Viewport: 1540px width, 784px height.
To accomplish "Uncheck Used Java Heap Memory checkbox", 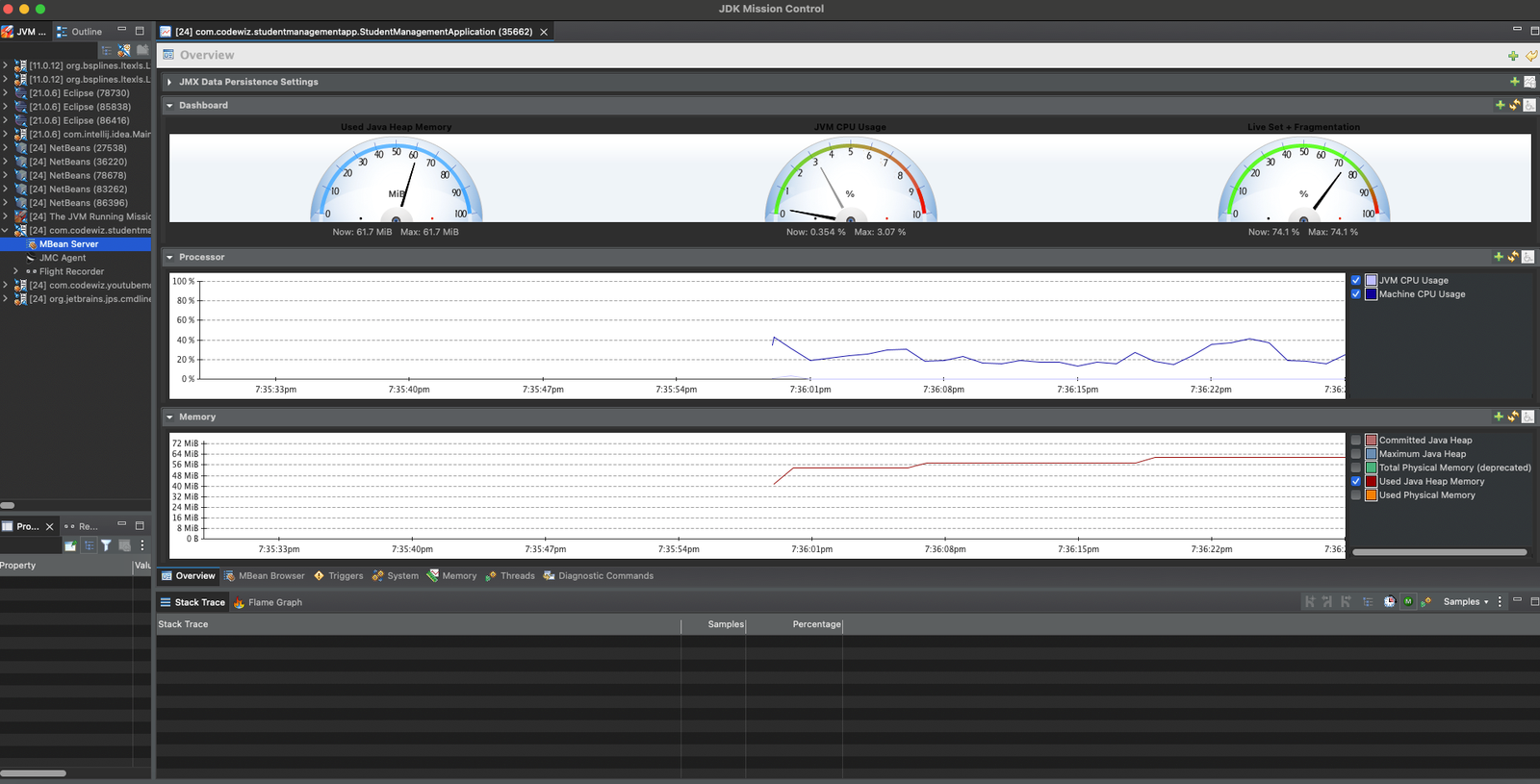I will pyautogui.click(x=1356, y=482).
